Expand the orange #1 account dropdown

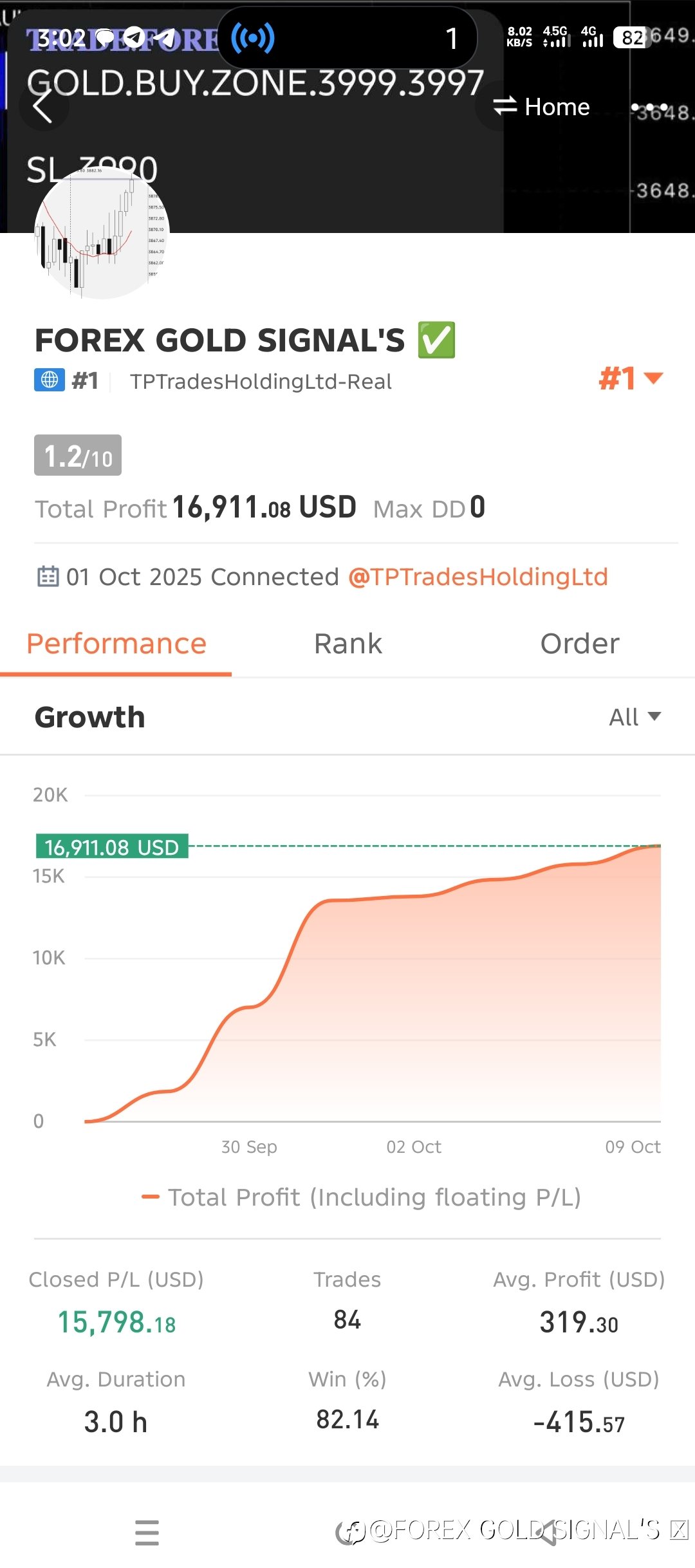pos(631,378)
